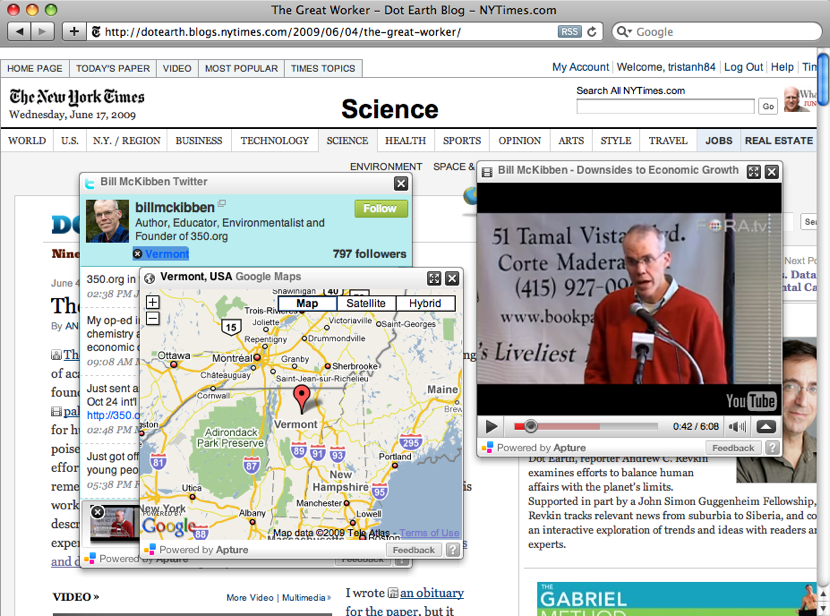This screenshot has height=616, width=830.
Task: Click the film icon in video popup title
Action: coord(487,171)
